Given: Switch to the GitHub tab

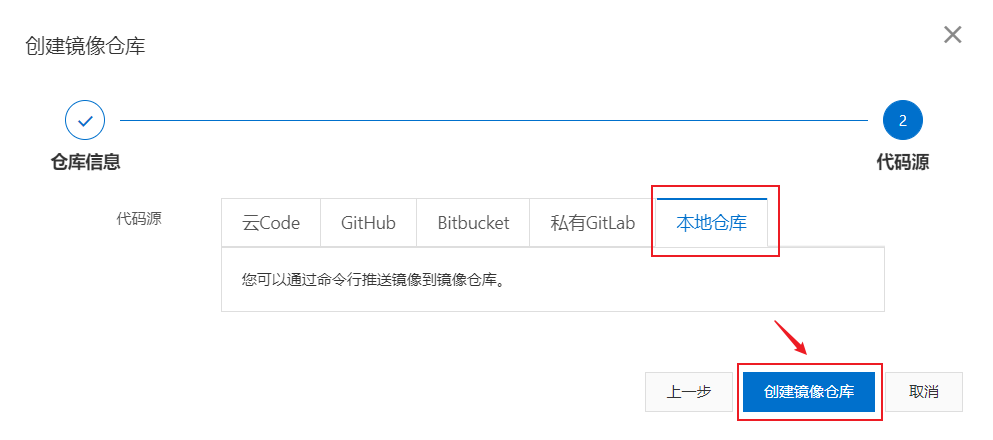Looking at the screenshot, I should (369, 223).
